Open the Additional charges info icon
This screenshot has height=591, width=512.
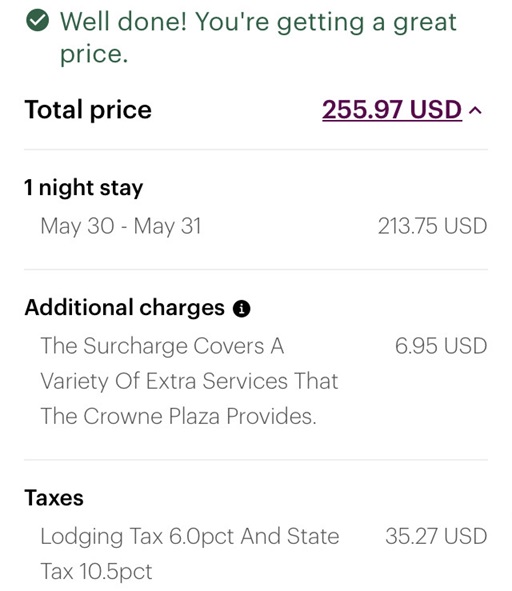(x=241, y=309)
